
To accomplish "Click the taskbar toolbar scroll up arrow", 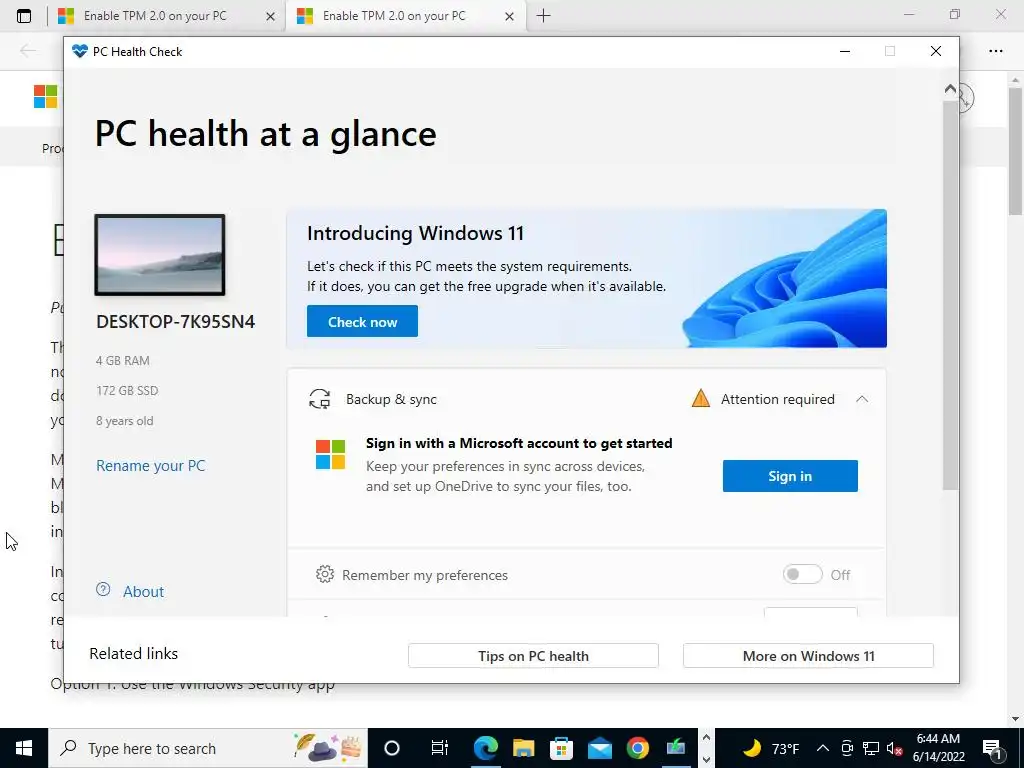I will (x=706, y=737).
